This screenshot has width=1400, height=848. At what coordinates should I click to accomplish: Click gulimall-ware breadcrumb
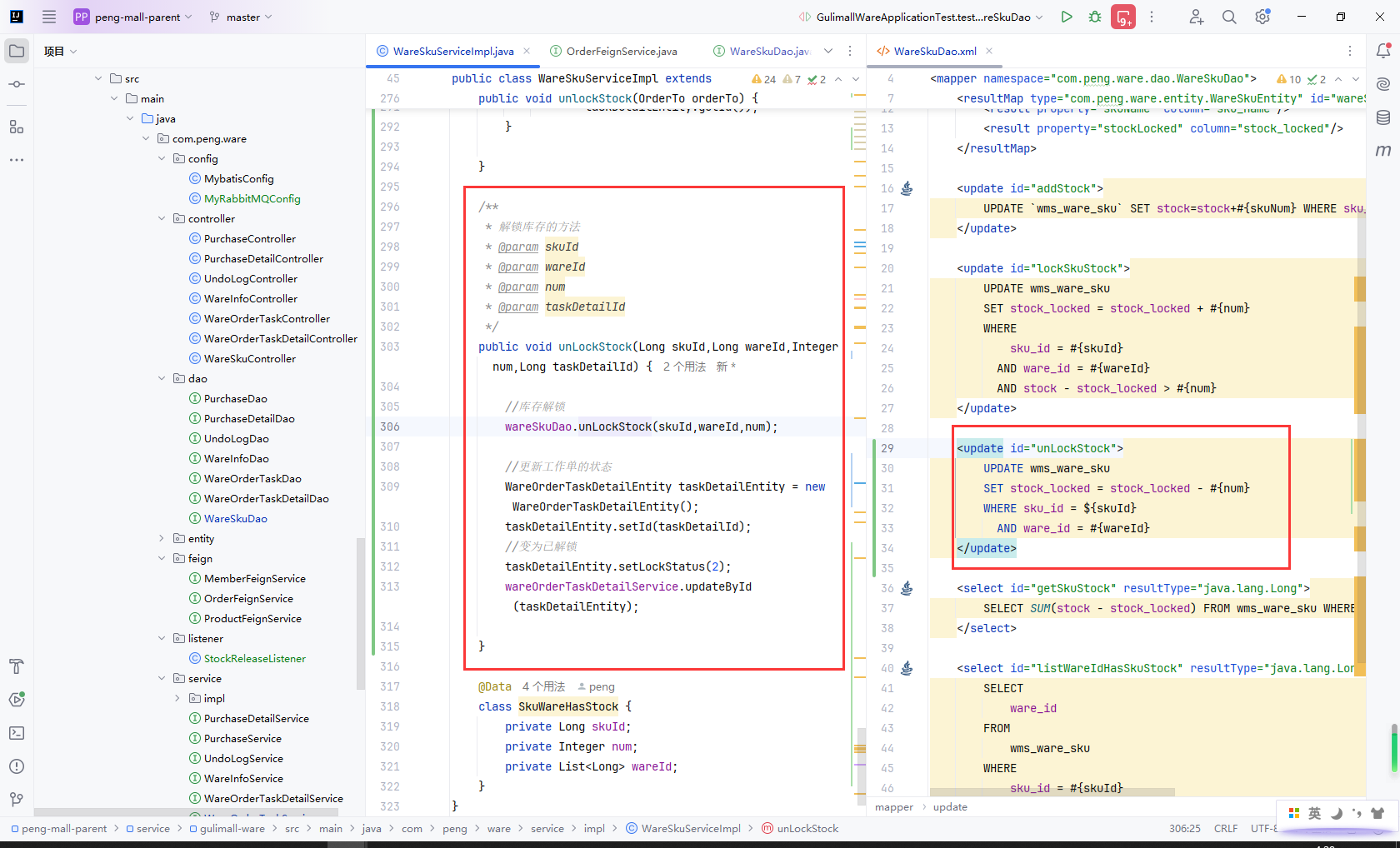pyautogui.click(x=227, y=828)
